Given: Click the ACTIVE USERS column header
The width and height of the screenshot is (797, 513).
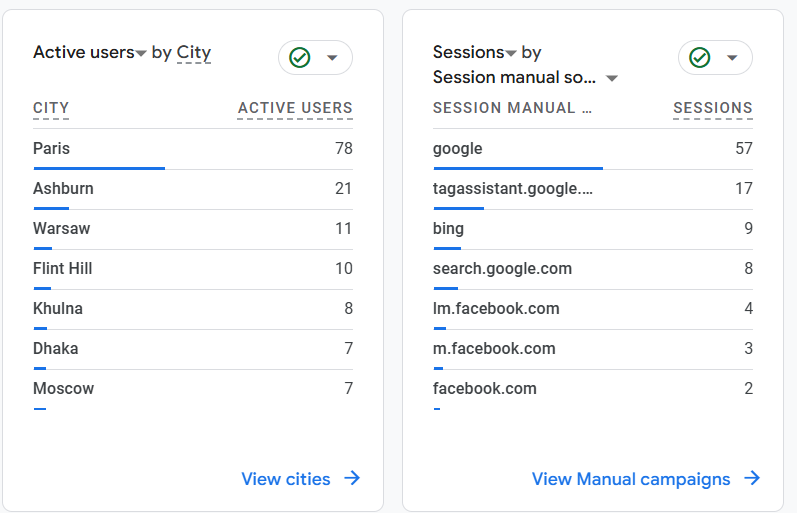Looking at the screenshot, I should [295, 108].
